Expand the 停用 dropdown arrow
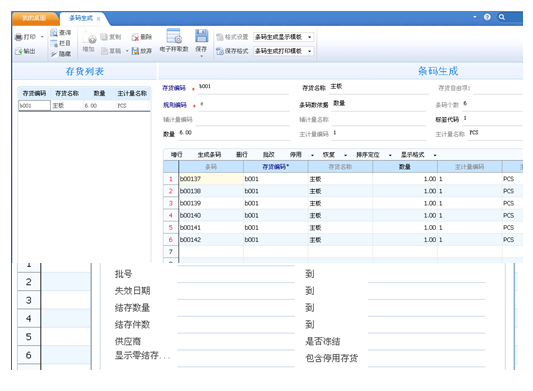The width and height of the screenshot is (533, 391). pos(312,155)
